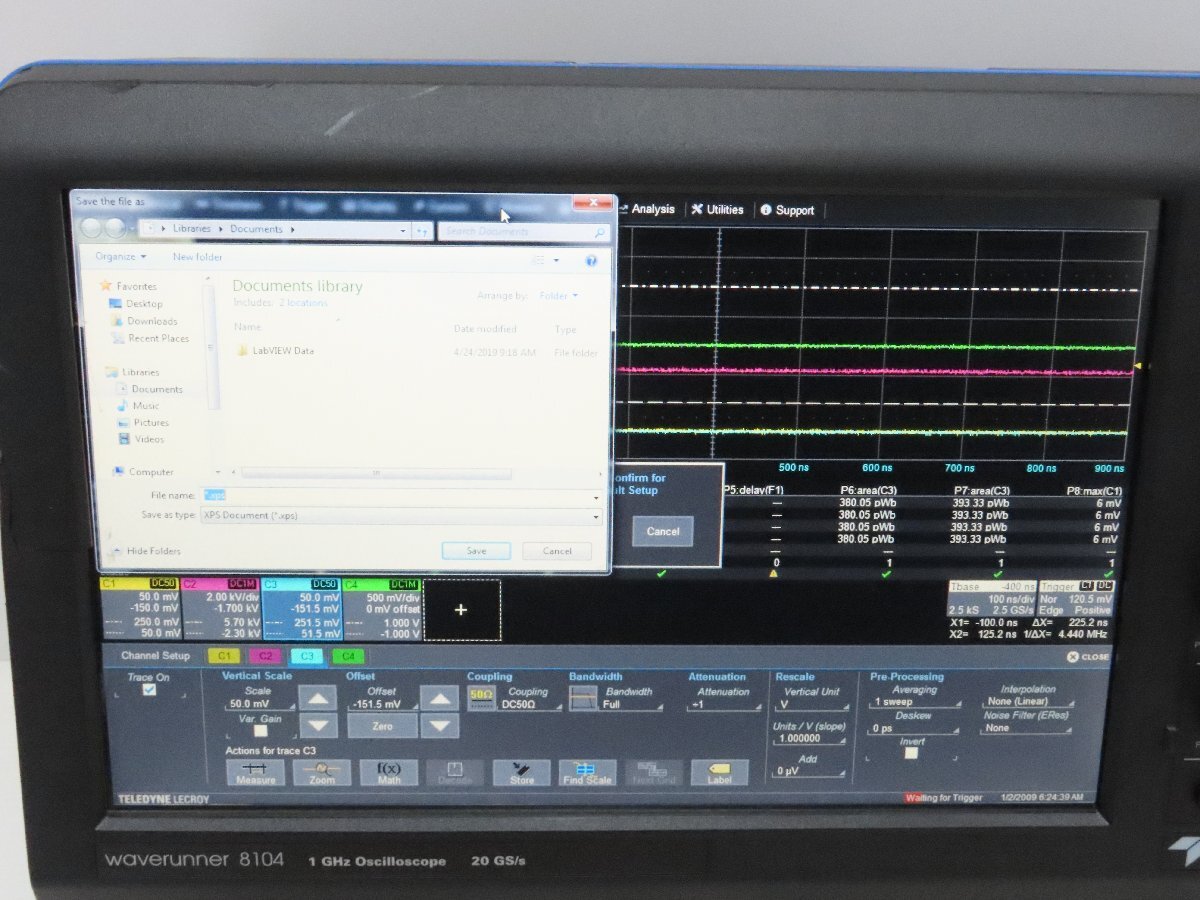Click the help icon in the save dialog
Image resolution: width=1200 pixels, height=900 pixels.
tap(591, 260)
